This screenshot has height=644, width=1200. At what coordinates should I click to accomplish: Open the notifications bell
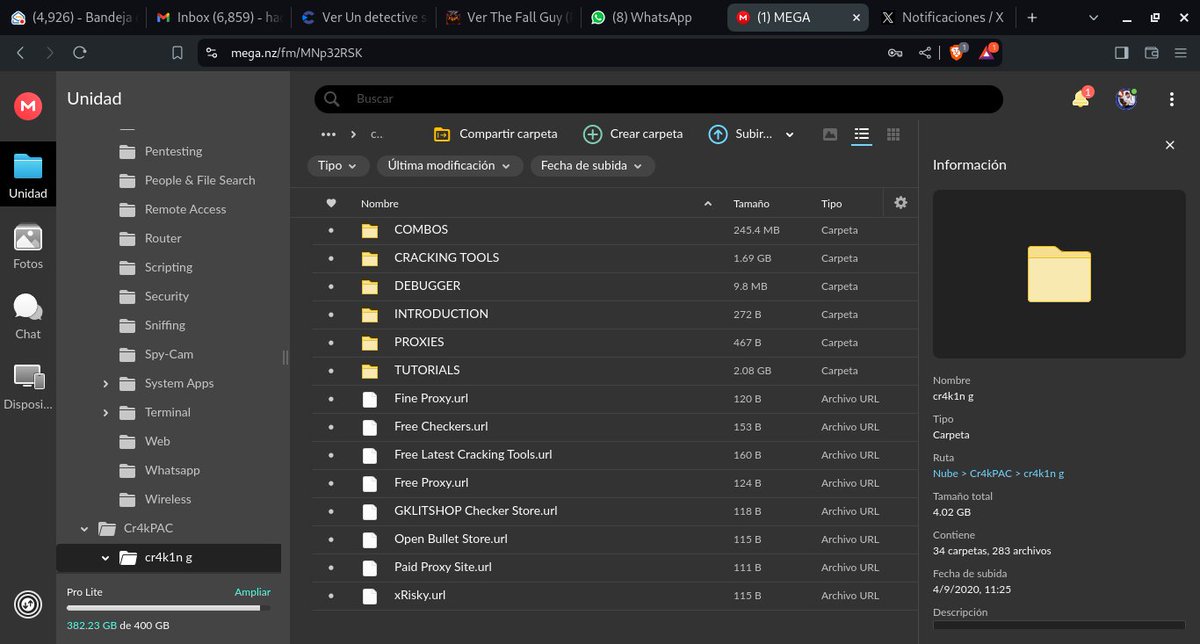pos(1081,98)
